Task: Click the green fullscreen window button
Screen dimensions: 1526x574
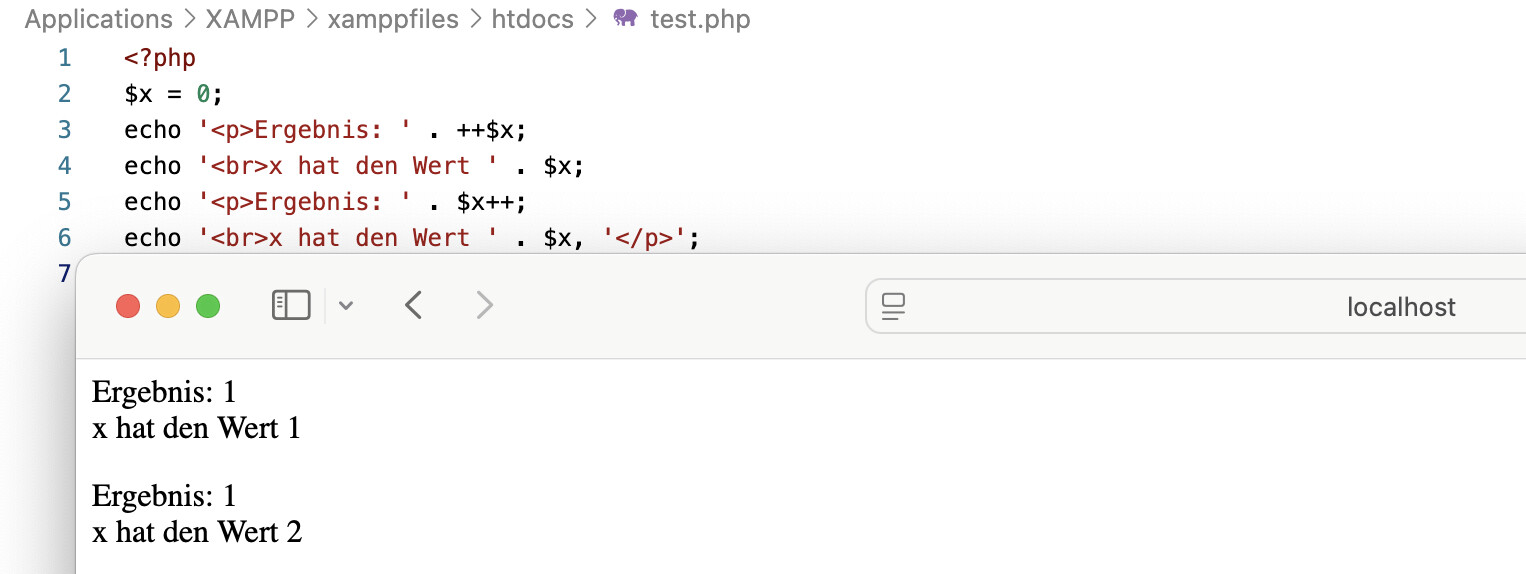Action: 208,306
